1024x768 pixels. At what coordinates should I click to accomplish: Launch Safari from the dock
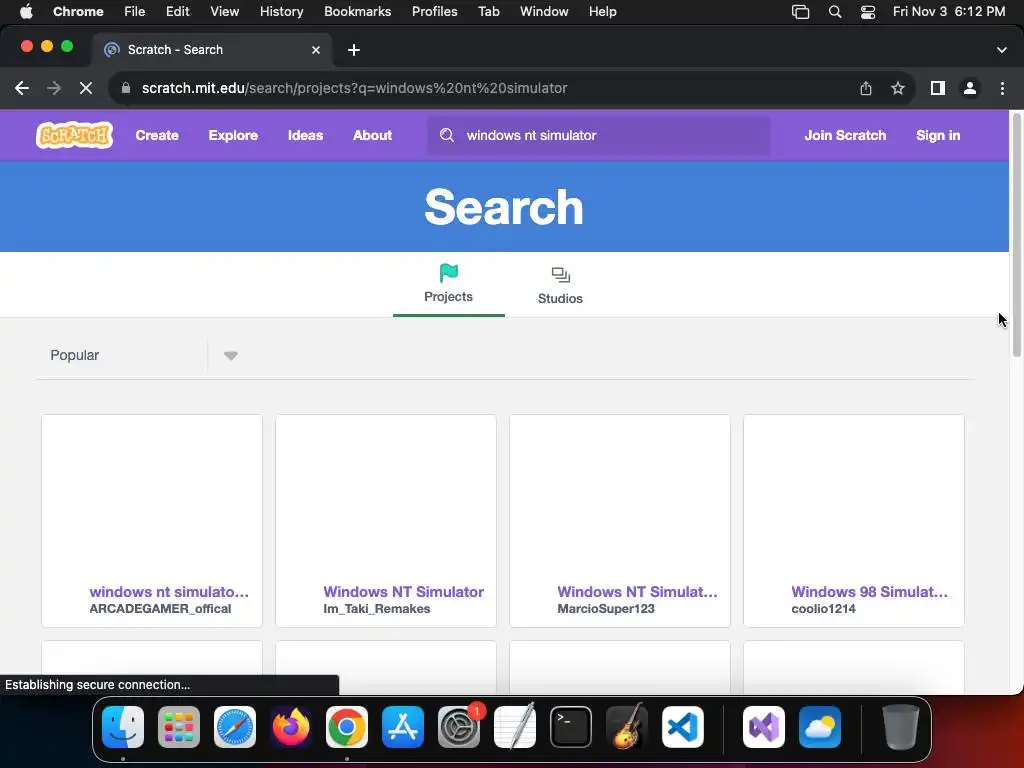[235, 727]
